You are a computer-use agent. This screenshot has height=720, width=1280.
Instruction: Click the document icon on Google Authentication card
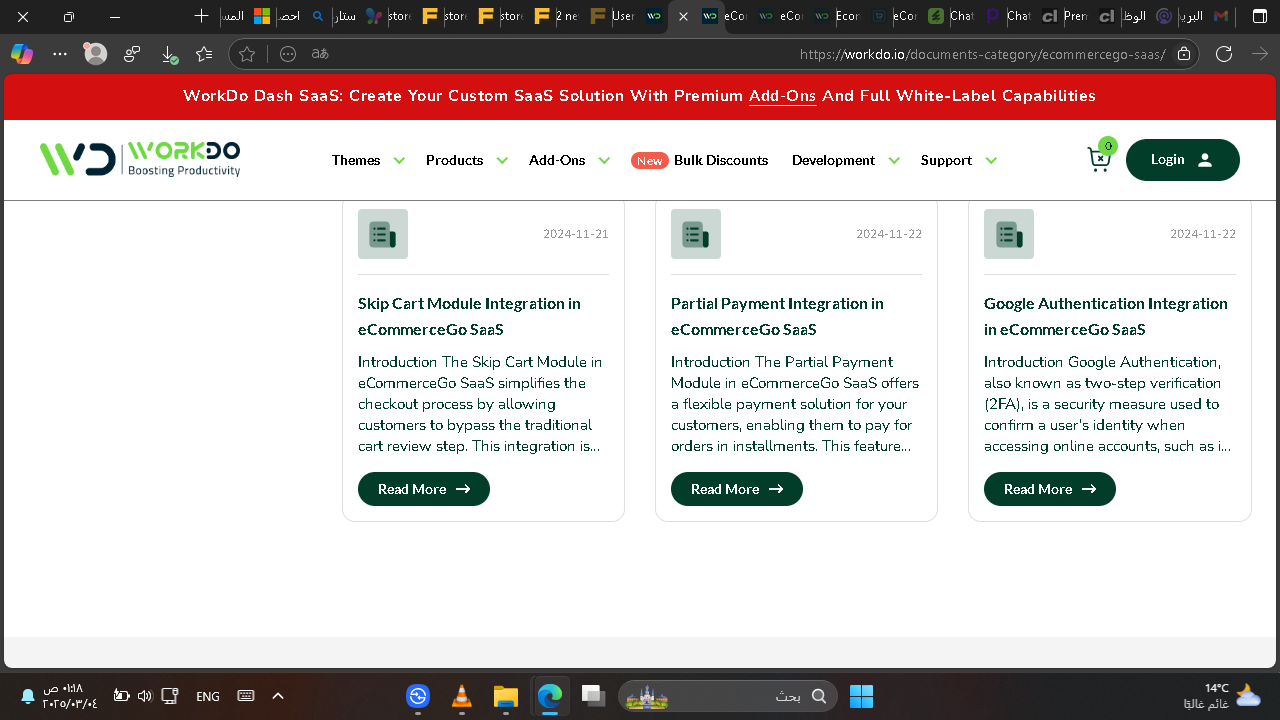1009,234
